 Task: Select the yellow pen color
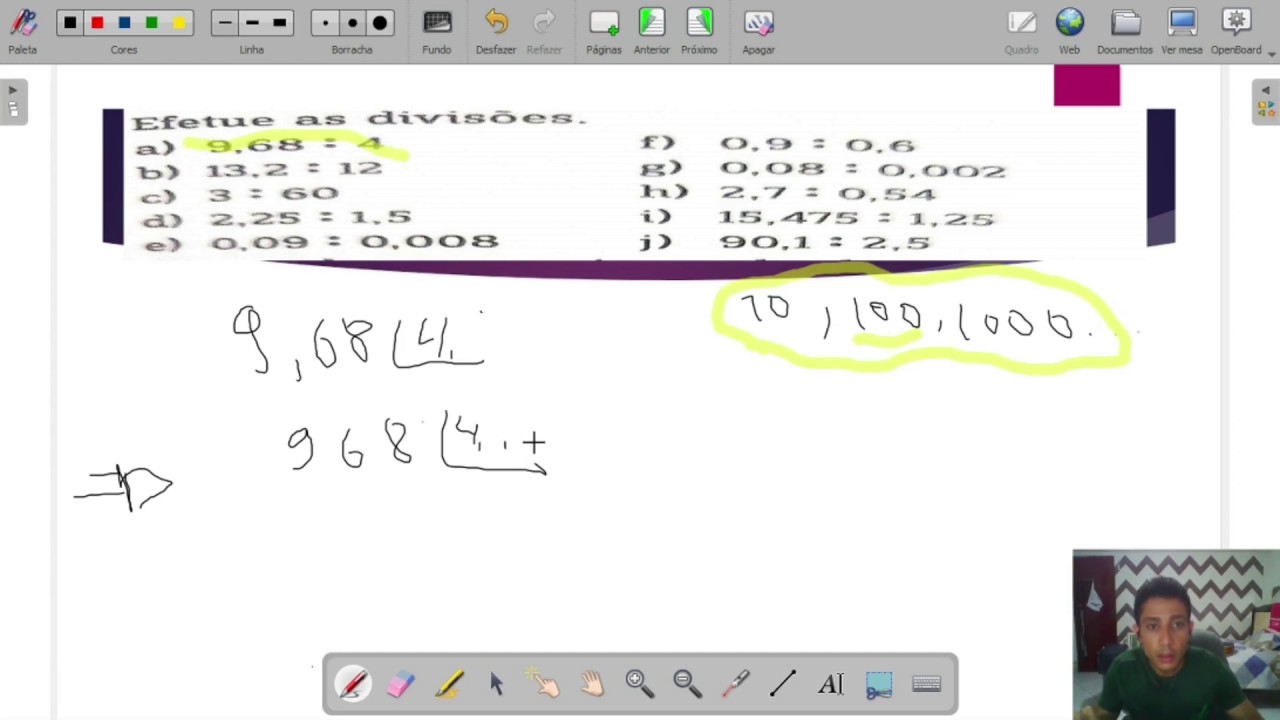[178, 22]
